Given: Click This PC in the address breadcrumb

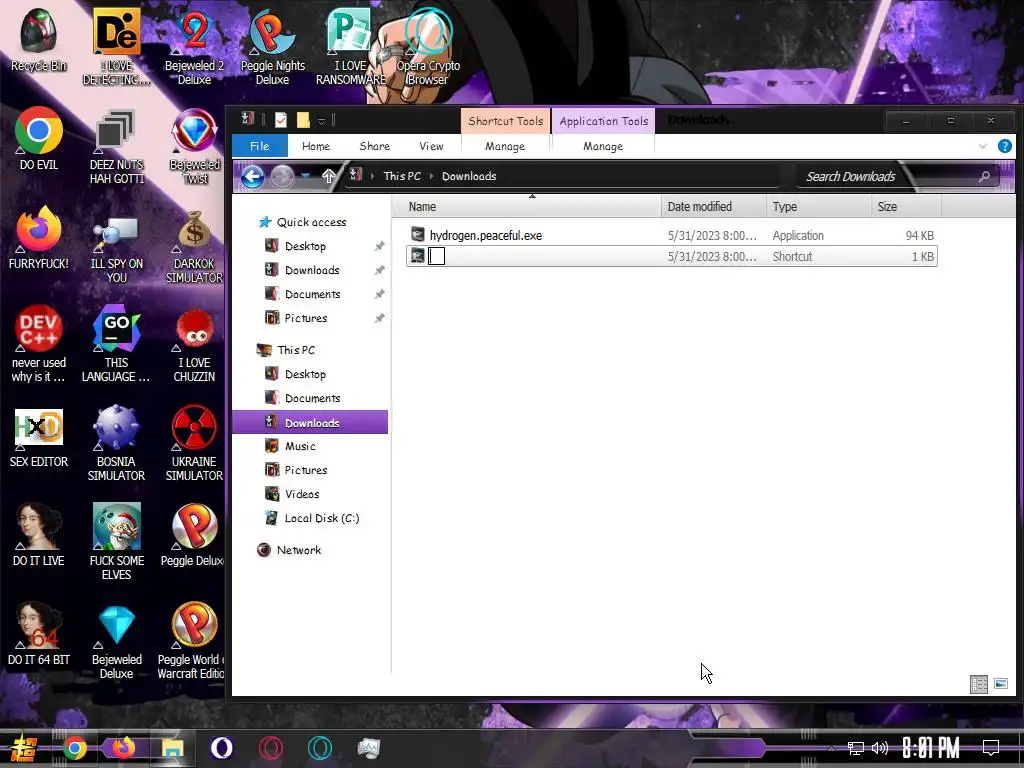Looking at the screenshot, I should click(x=402, y=176).
